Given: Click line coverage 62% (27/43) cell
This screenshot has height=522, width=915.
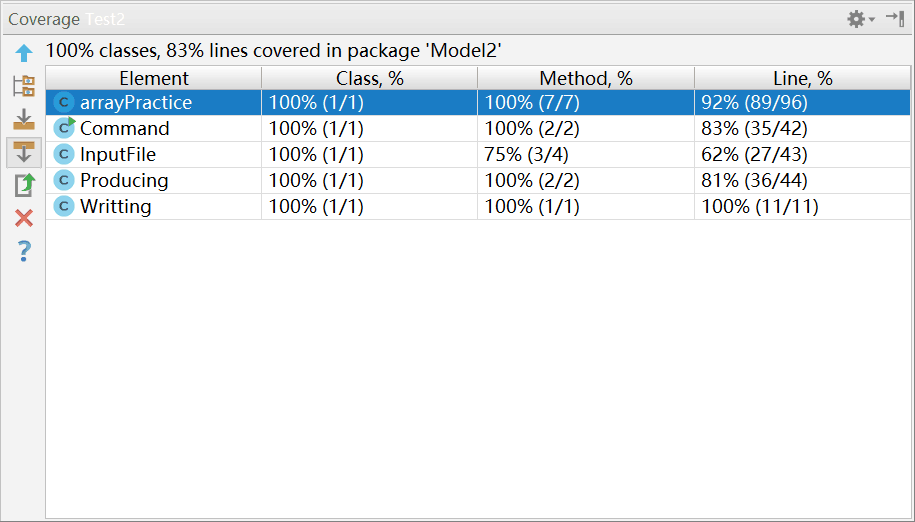Looking at the screenshot, I should [x=802, y=155].
